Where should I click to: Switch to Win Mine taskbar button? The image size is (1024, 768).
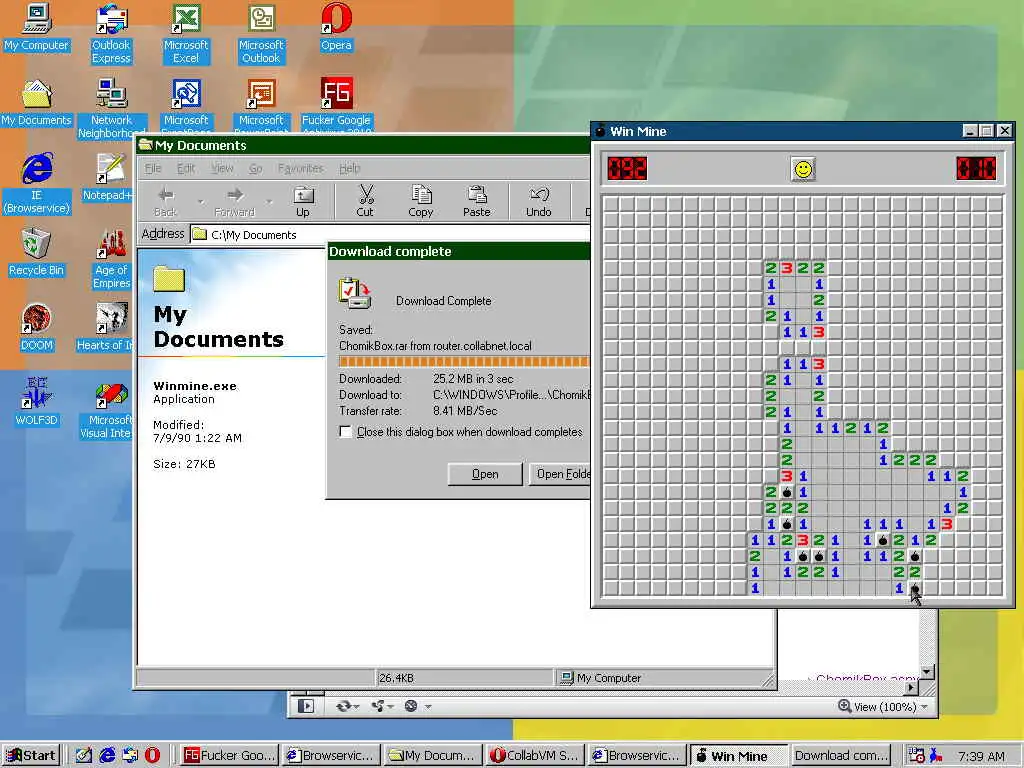point(739,755)
